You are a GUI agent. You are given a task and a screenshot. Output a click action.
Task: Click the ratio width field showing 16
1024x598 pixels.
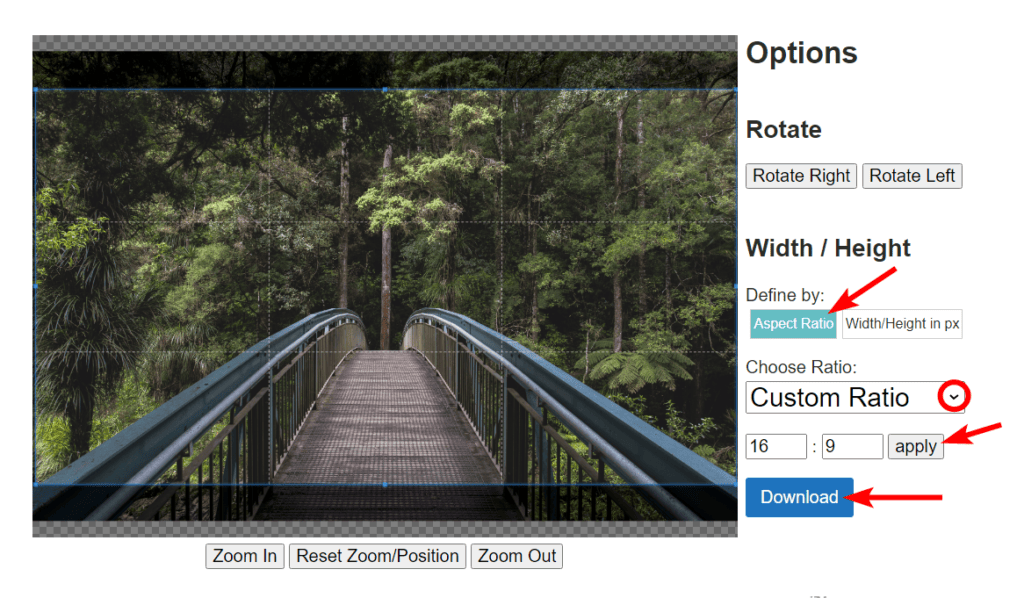(776, 446)
